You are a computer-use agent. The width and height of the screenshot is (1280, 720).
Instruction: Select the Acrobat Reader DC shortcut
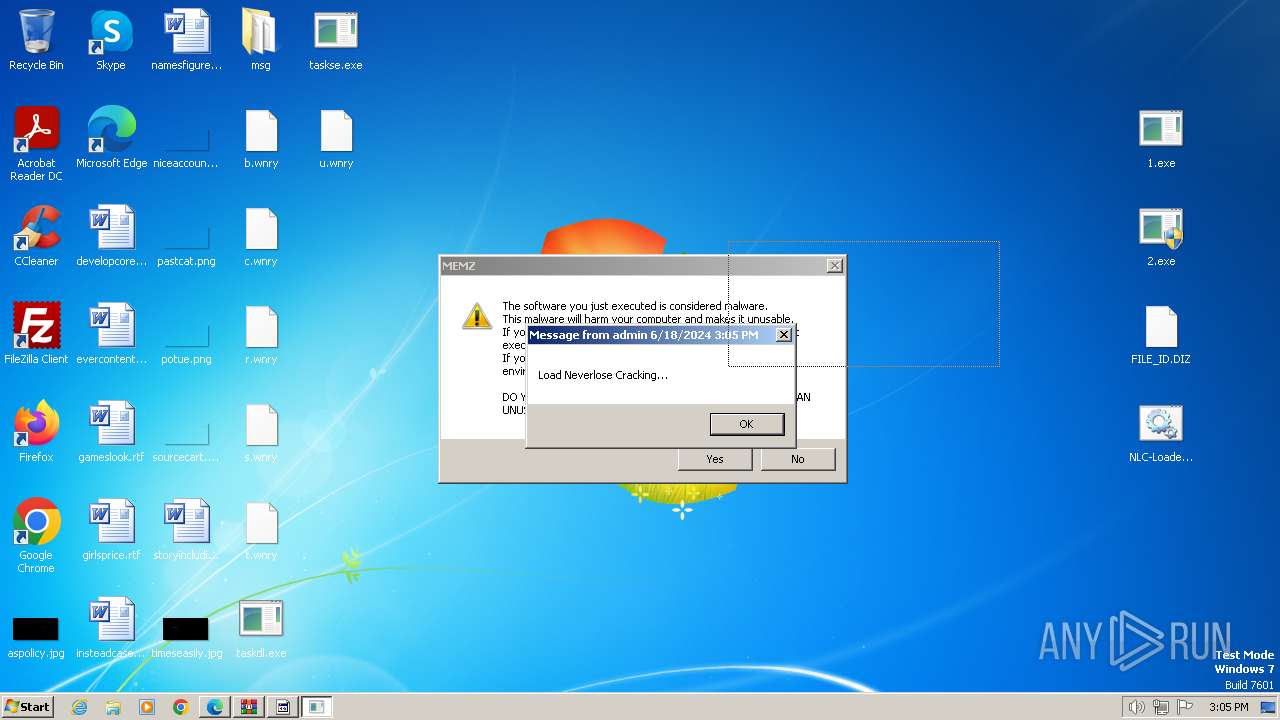(x=36, y=144)
